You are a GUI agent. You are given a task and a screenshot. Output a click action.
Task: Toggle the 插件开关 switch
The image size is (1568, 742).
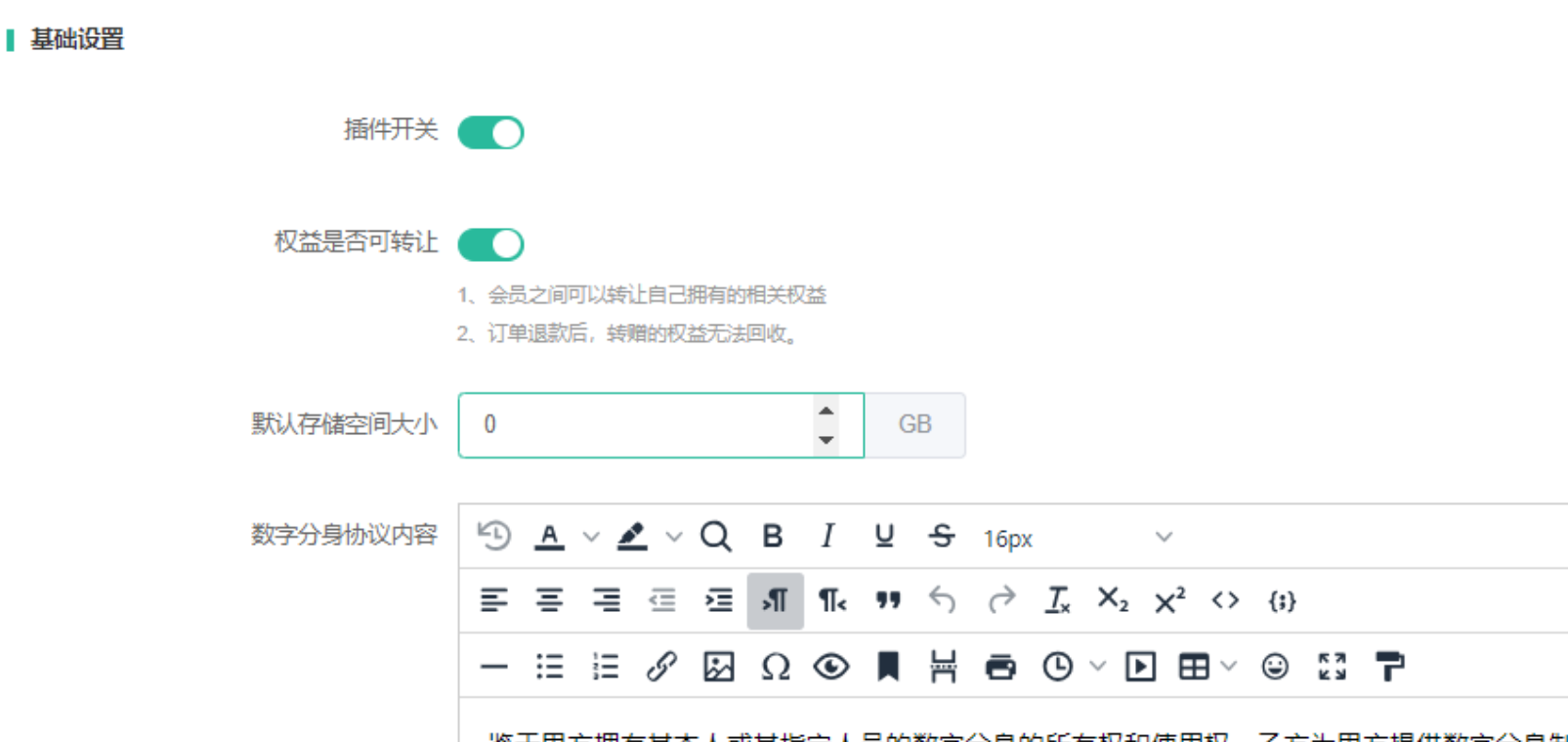pyautogui.click(x=490, y=132)
